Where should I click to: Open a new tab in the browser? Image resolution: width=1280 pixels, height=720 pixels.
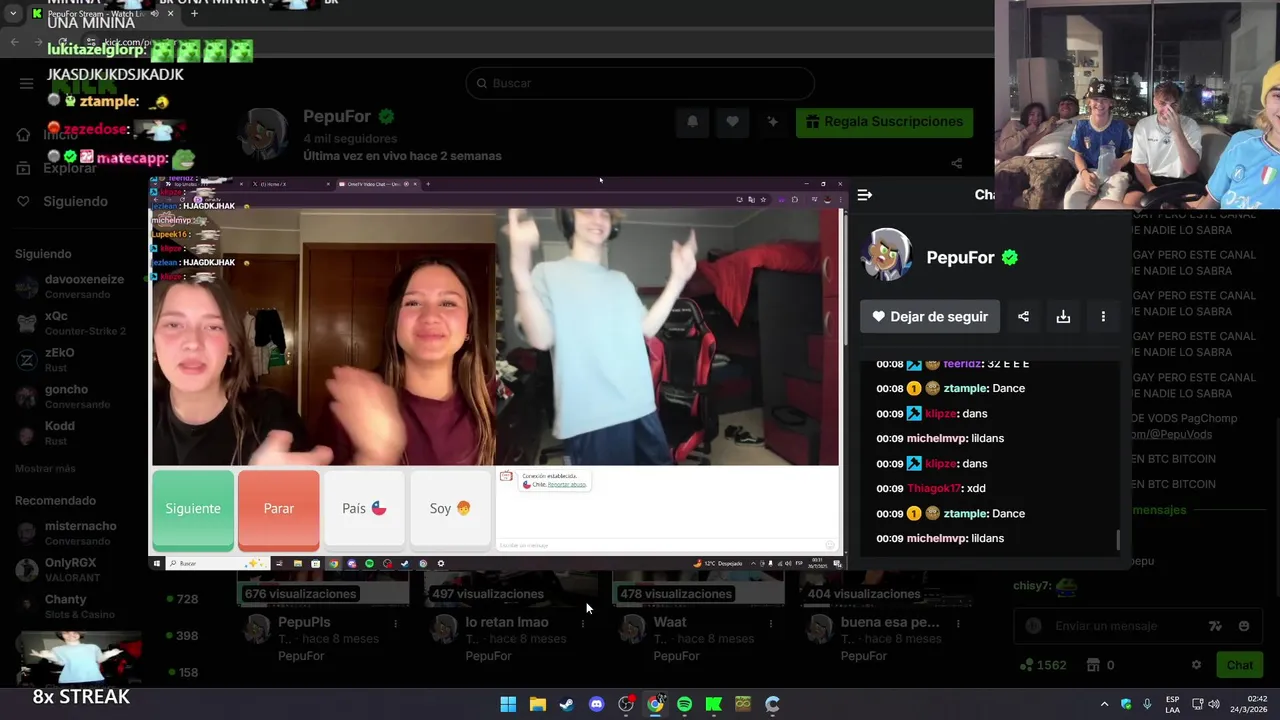point(194,13)
